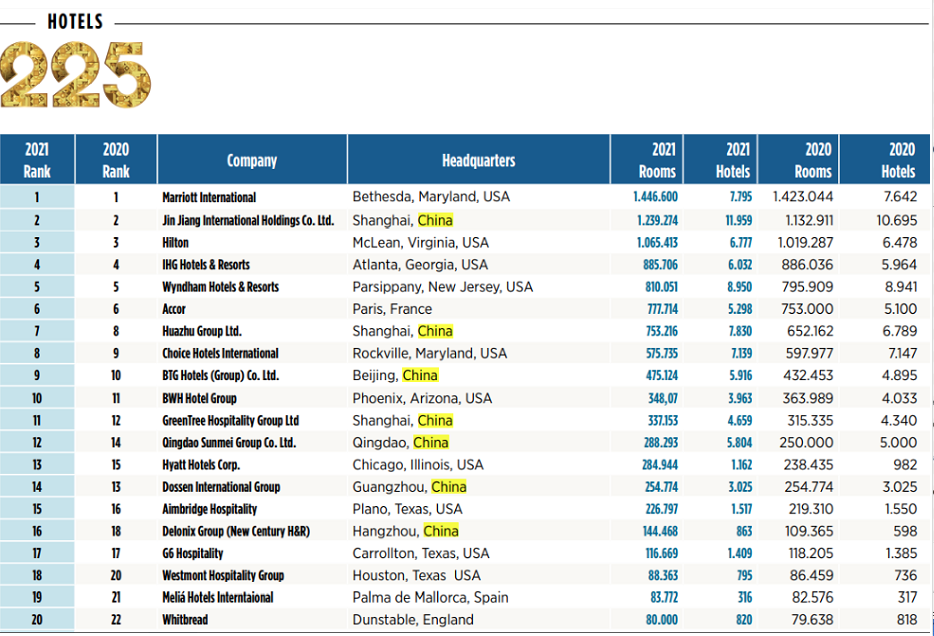Click Huazhu Group Ltd.

tap(202, 331)
